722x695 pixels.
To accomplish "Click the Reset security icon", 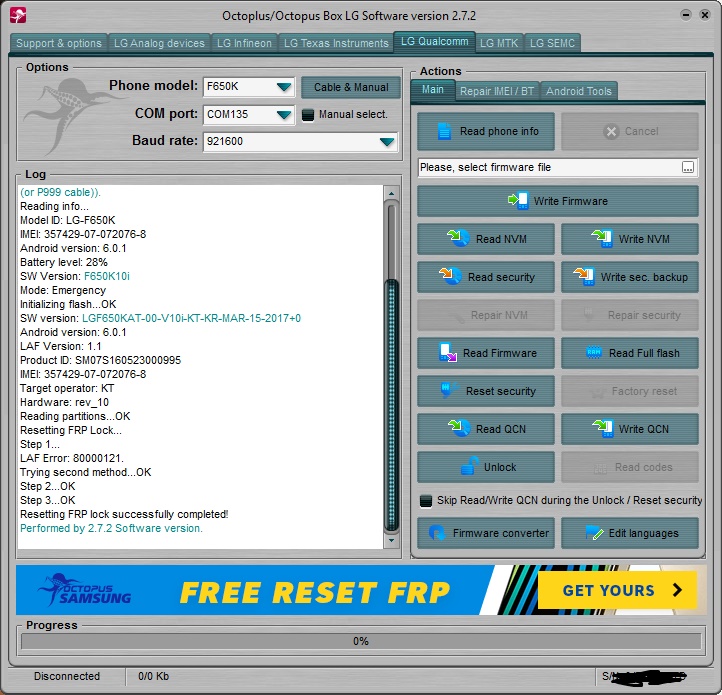I will point(449,390).
